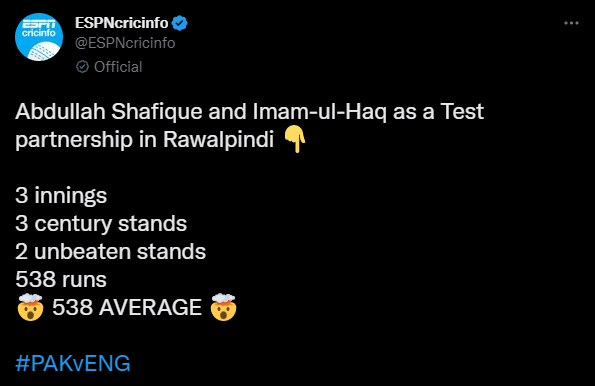Click the blue verified checkmark badge
The width and height of the screenshot is (595, 386).
[179, 23]
